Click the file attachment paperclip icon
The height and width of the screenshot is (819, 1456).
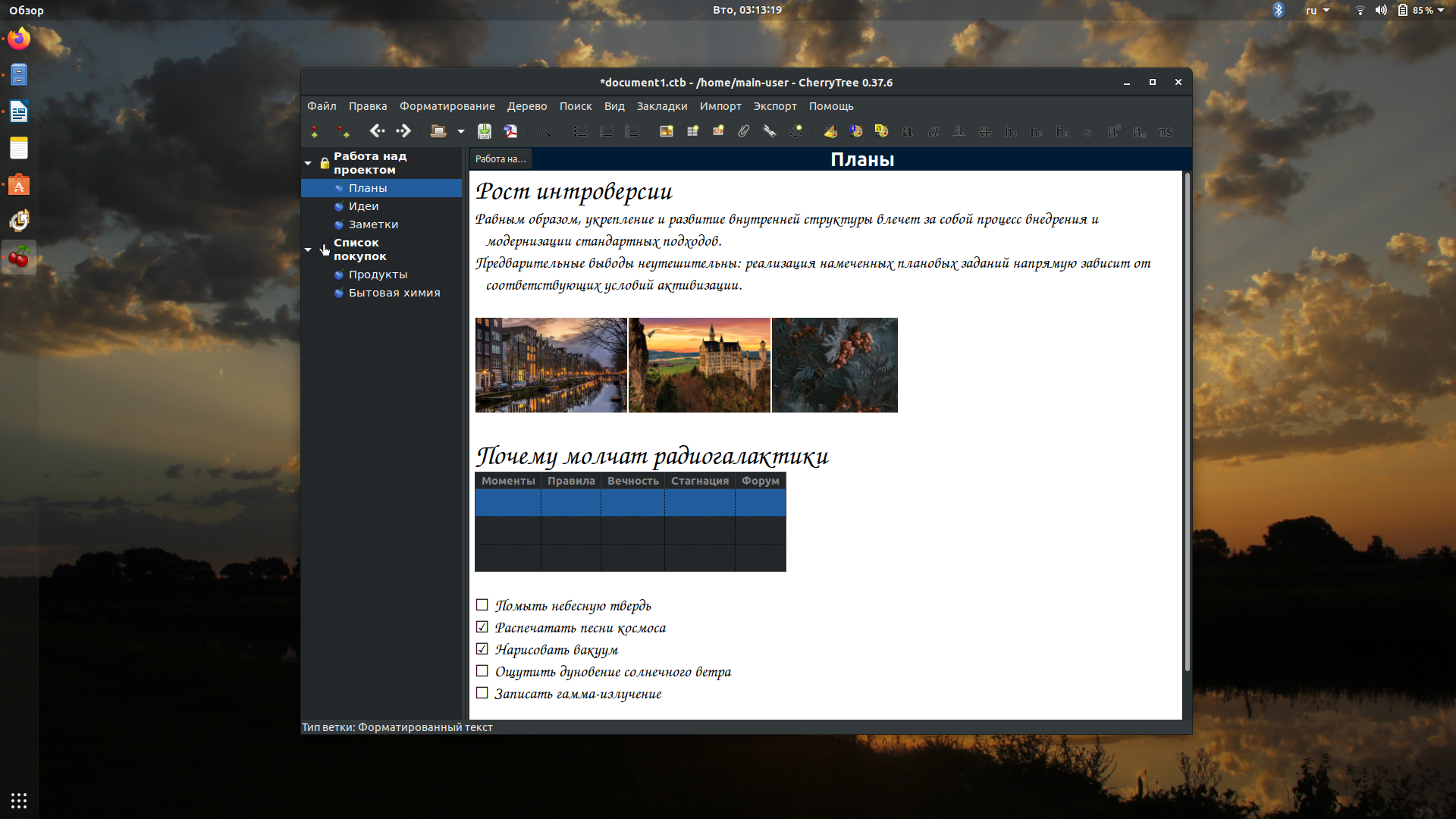pyautogui.click(x=744, y=132)
